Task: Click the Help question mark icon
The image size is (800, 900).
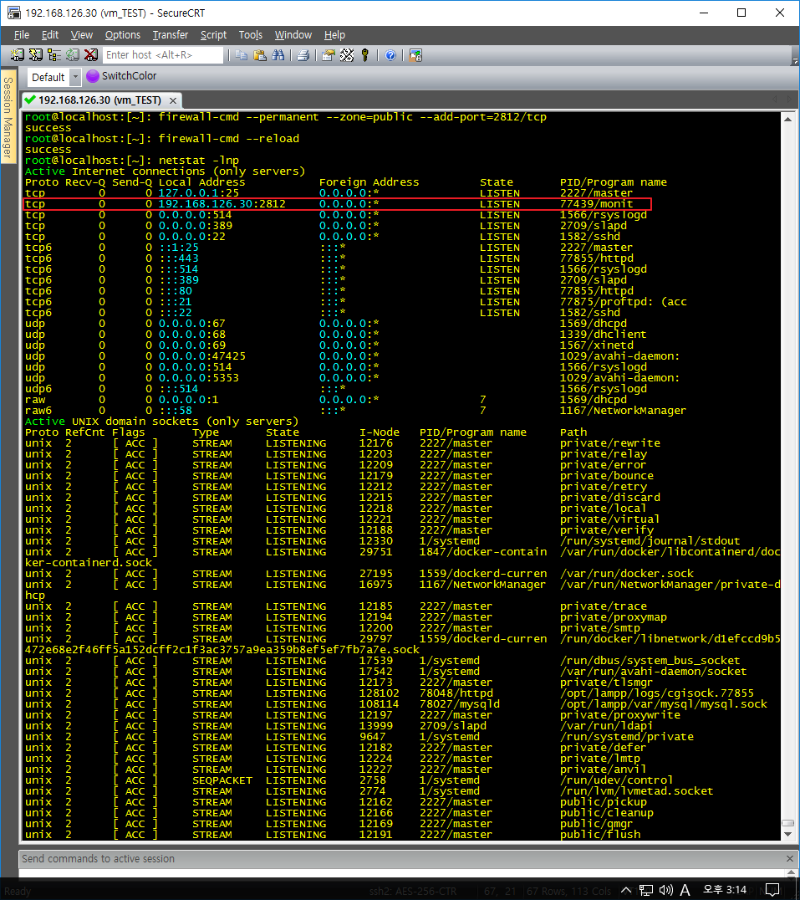Action: (x=389, y=55)
